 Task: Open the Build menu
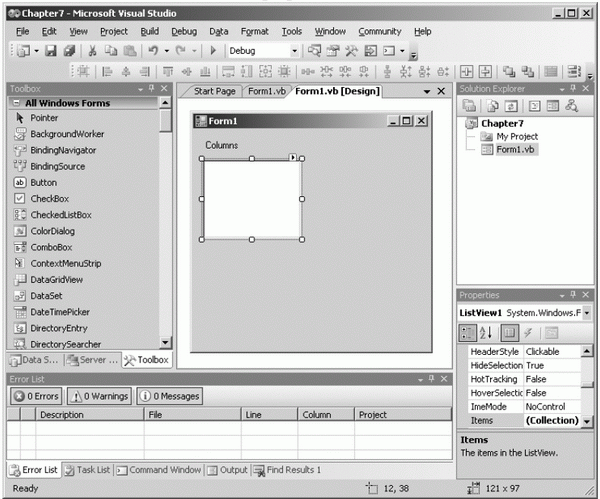[150, 31]
